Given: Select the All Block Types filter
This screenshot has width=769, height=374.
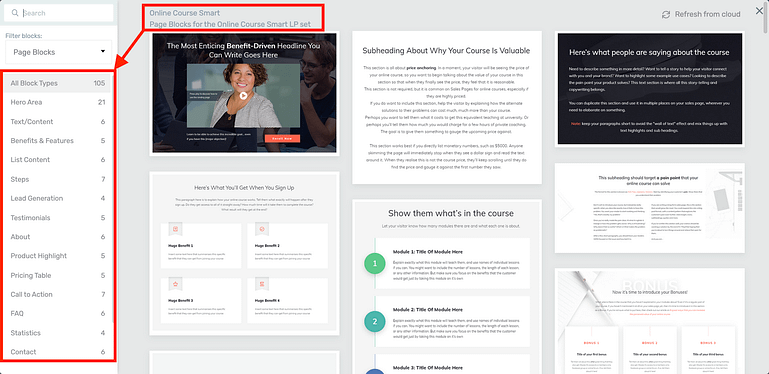Looking at the screenshot, I should pyautogui.click(x=58, y=83).
